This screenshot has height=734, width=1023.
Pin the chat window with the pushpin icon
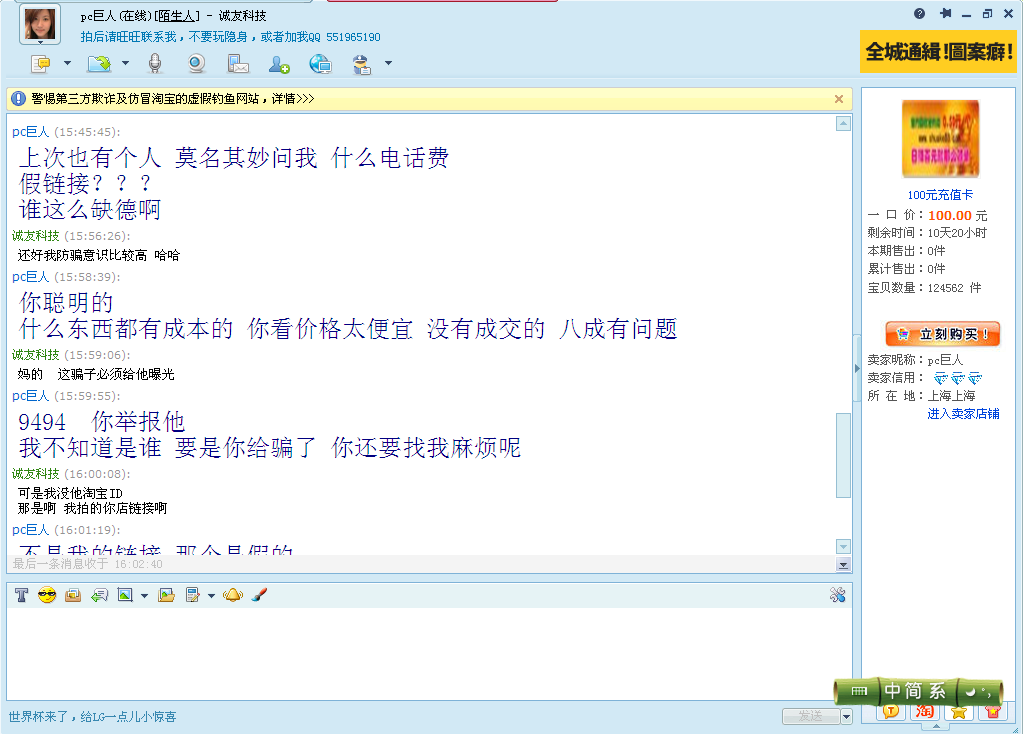pyautogui.click(x=945, y=14)
